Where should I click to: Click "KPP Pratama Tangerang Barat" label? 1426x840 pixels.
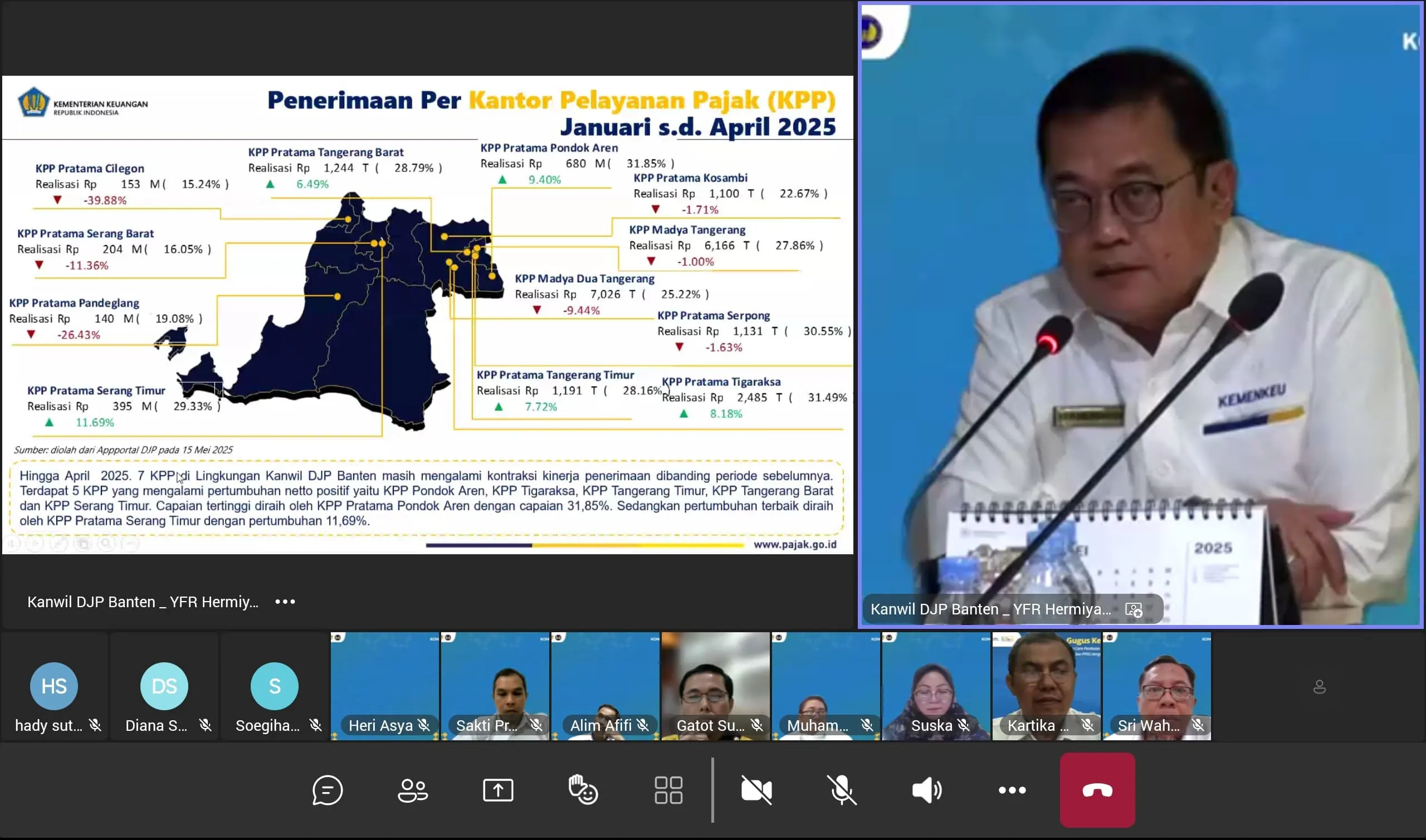tap(326, 153)
